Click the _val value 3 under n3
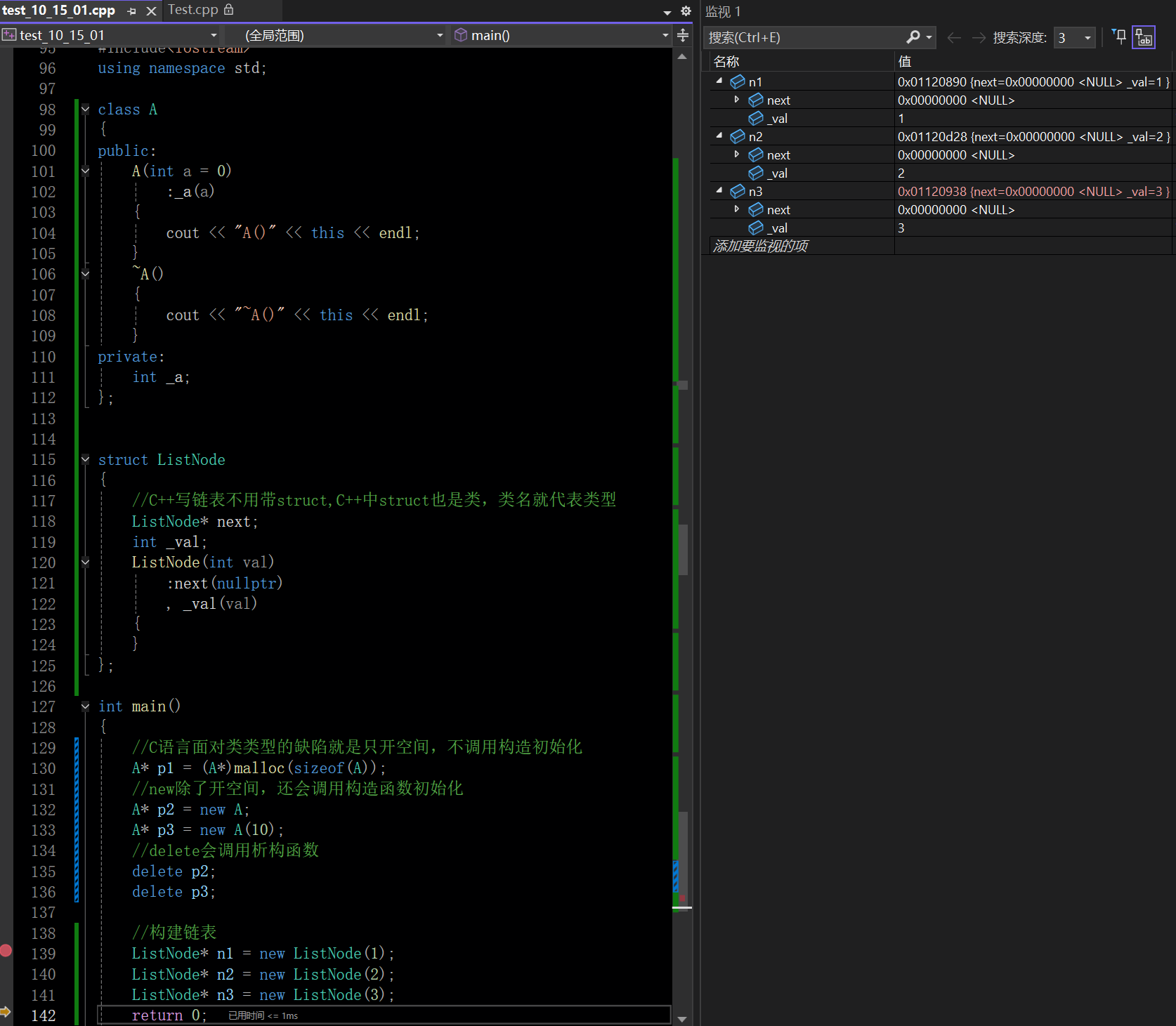Screen dimensions: 1176x1026 click(901, 228)
